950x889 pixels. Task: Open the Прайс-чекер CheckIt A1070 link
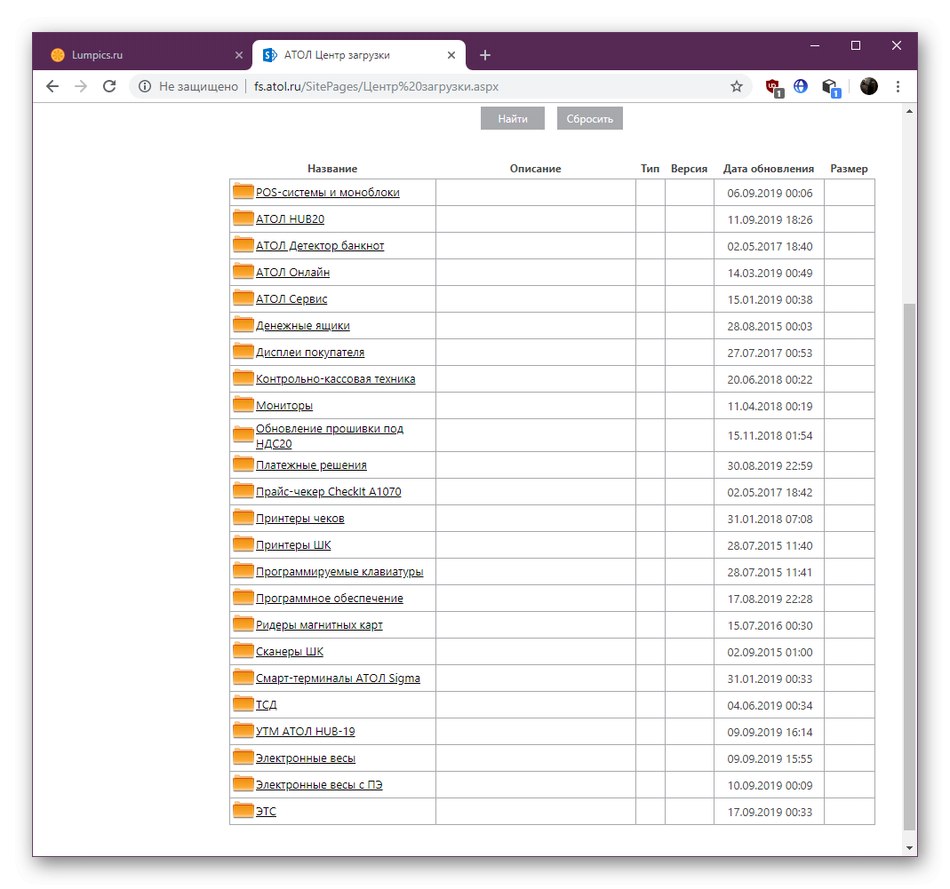tap(328, 491)
